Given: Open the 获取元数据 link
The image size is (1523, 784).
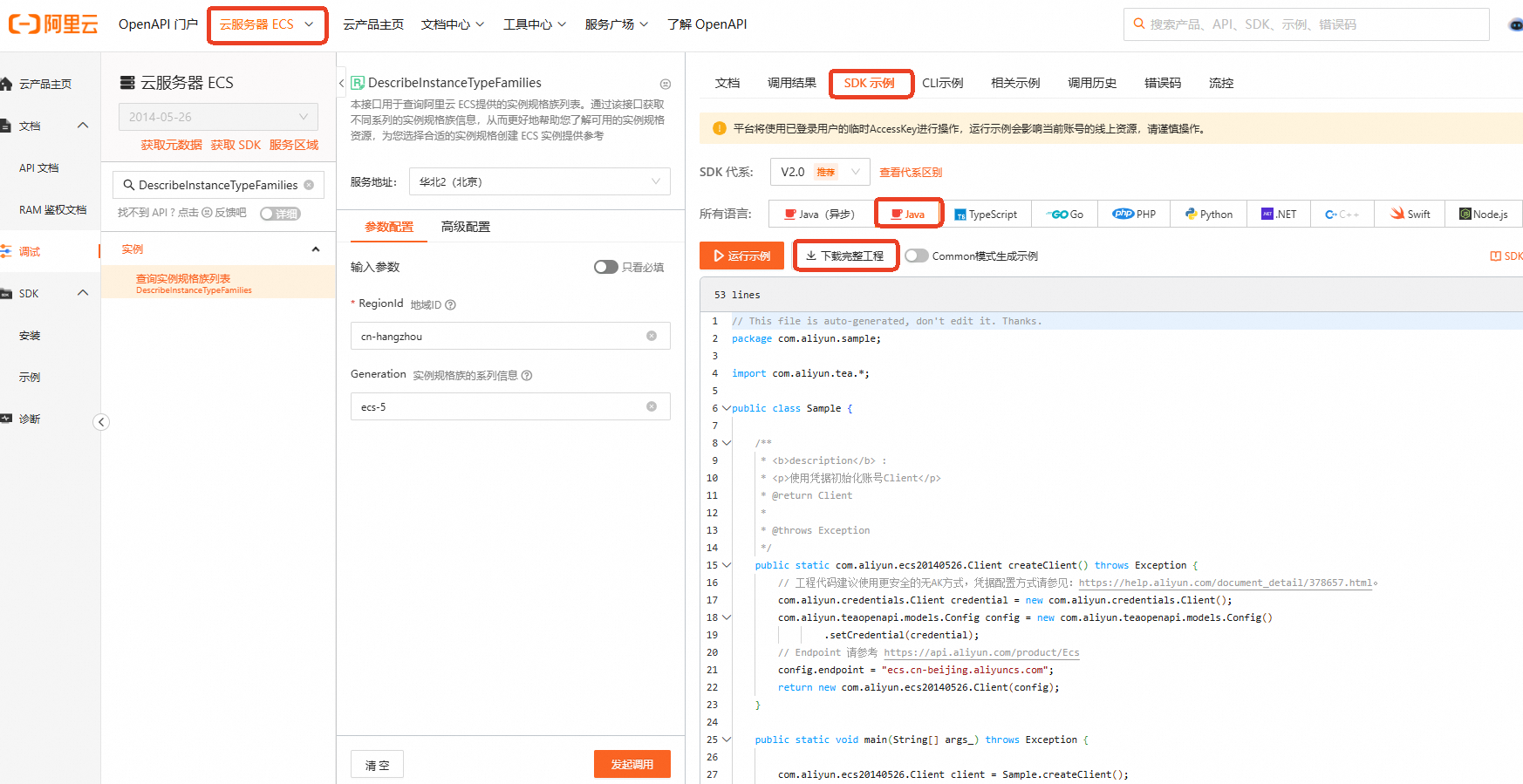Looking at the screenshot, I should (171, 145).
